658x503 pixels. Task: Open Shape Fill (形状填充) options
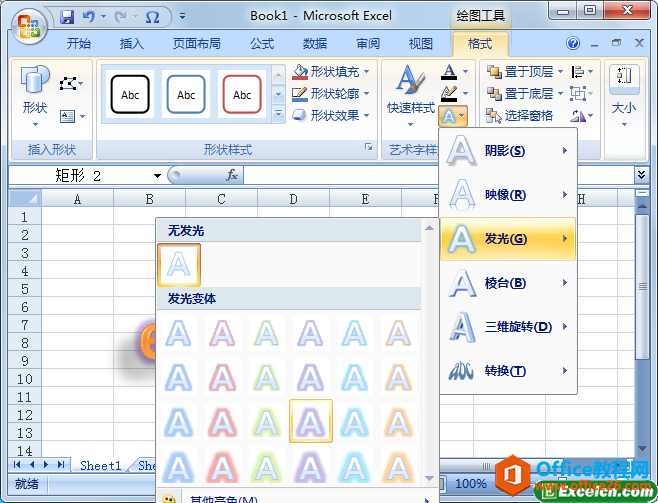[331, 71]
